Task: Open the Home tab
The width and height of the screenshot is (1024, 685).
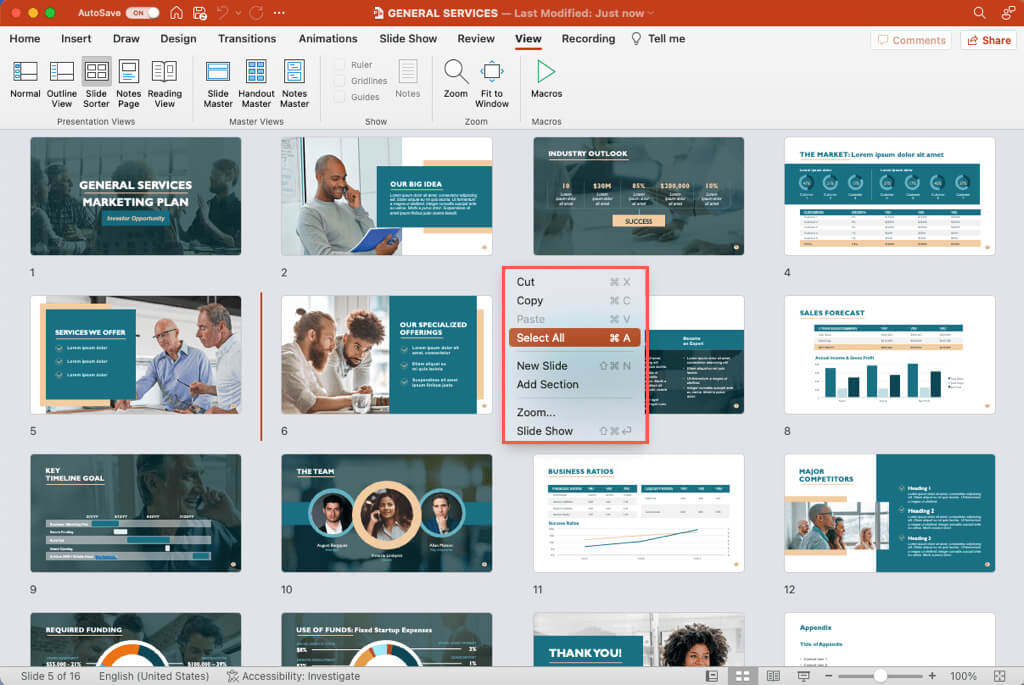Action: [25, 39]
